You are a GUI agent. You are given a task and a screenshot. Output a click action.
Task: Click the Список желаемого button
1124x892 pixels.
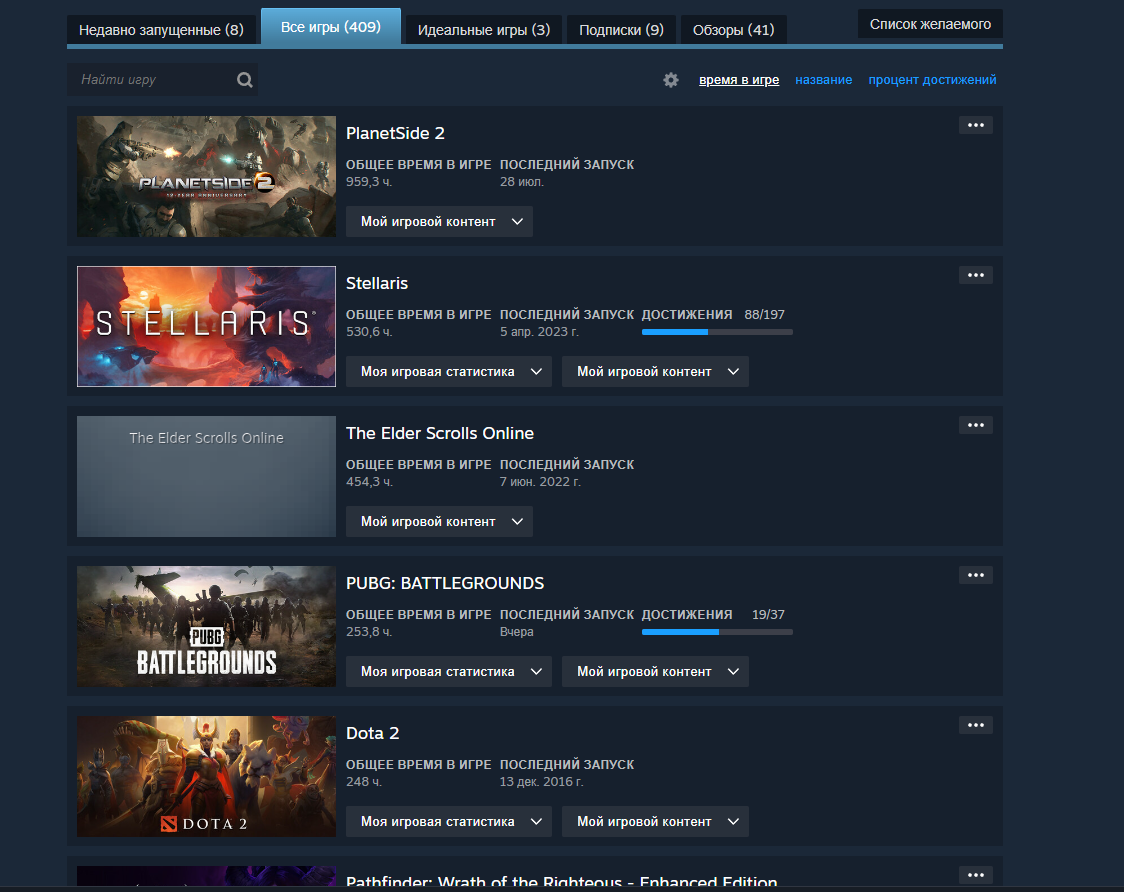(x=930, y=24)
